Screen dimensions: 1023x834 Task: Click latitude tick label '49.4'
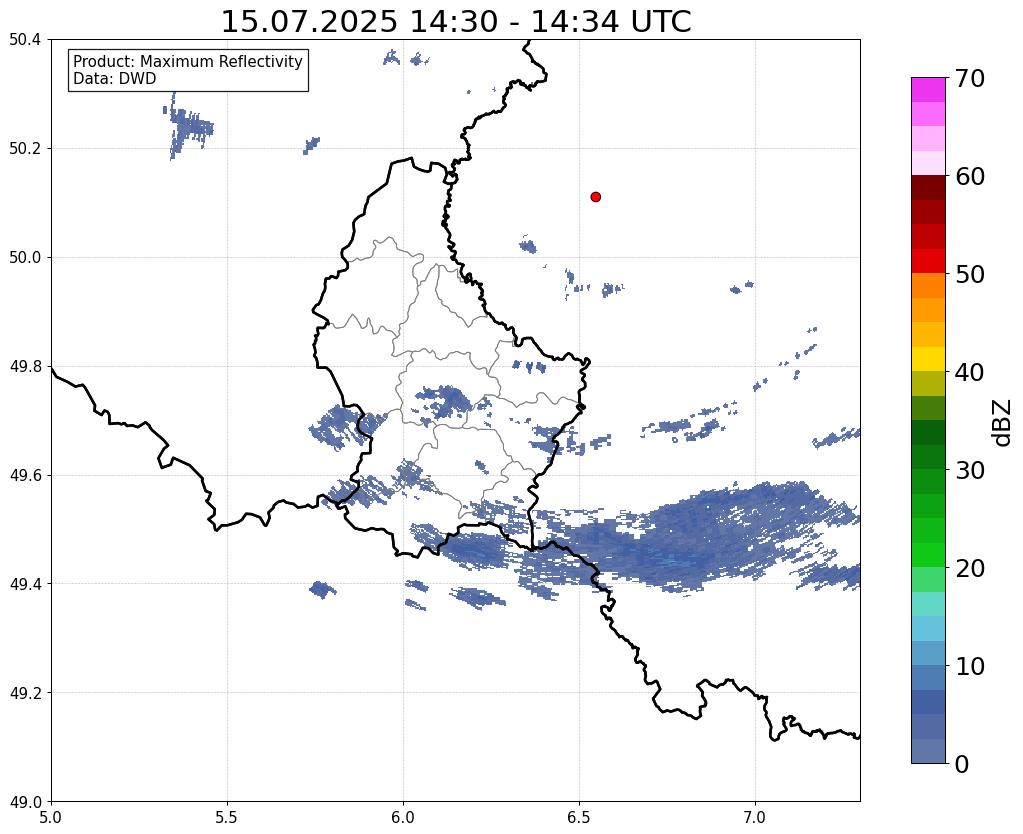pos(25,584)
